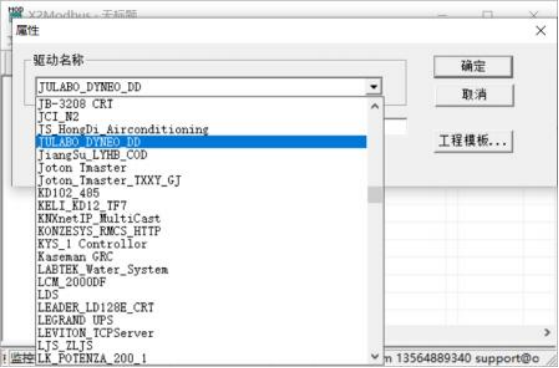This screenshot has width=559, height=368.
Task: Select LDS driver
Action: 201,295
